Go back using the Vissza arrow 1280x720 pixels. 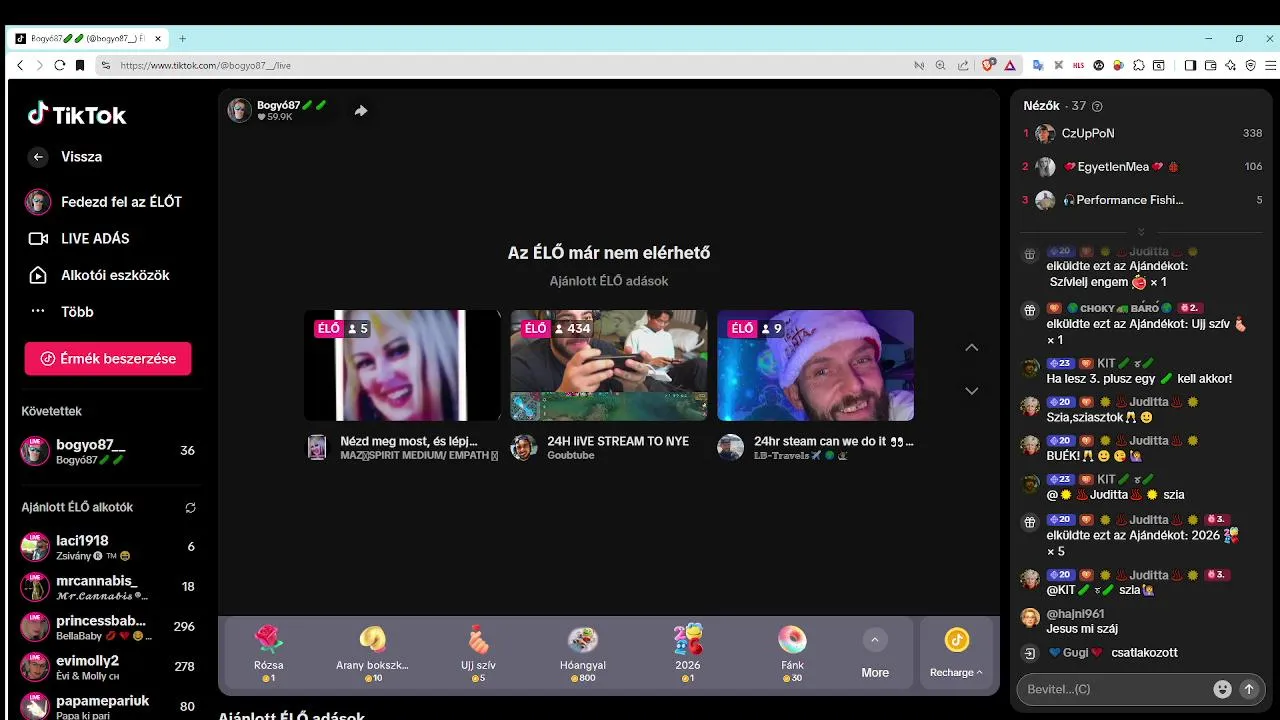coord(38,157)
